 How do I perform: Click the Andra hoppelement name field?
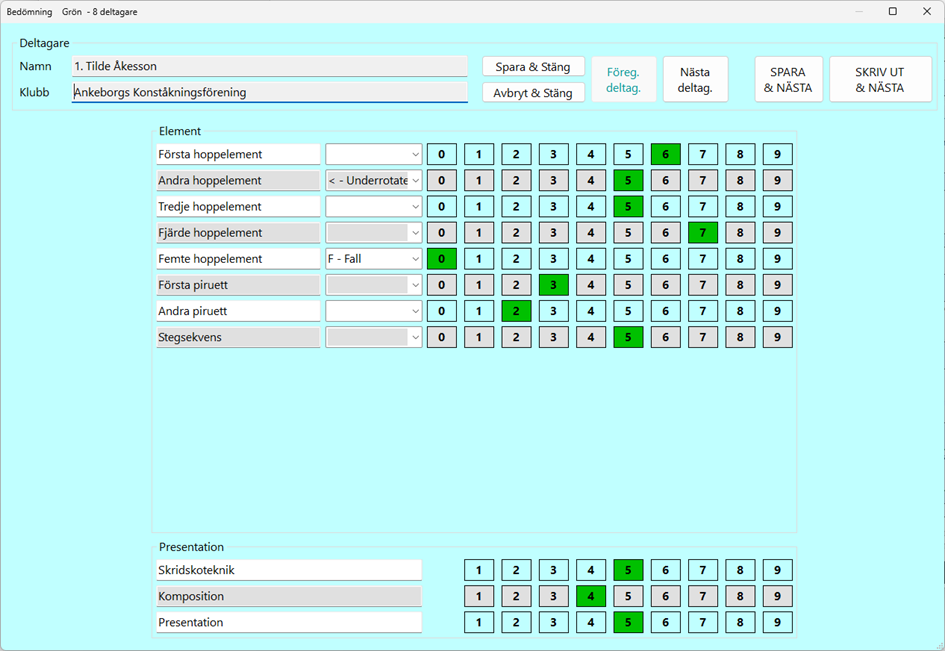click(x=238, y=180)
